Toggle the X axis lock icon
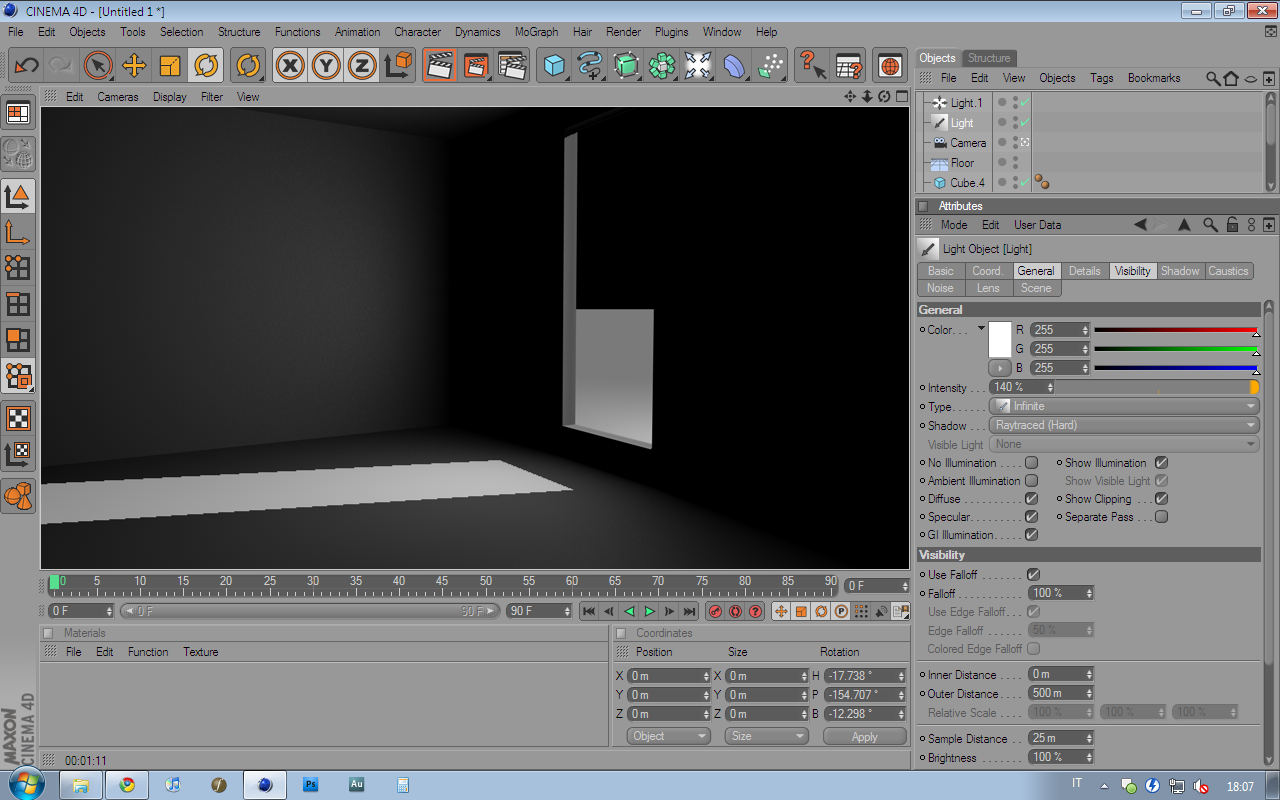1280x800 pixels. tap(290, 66)
